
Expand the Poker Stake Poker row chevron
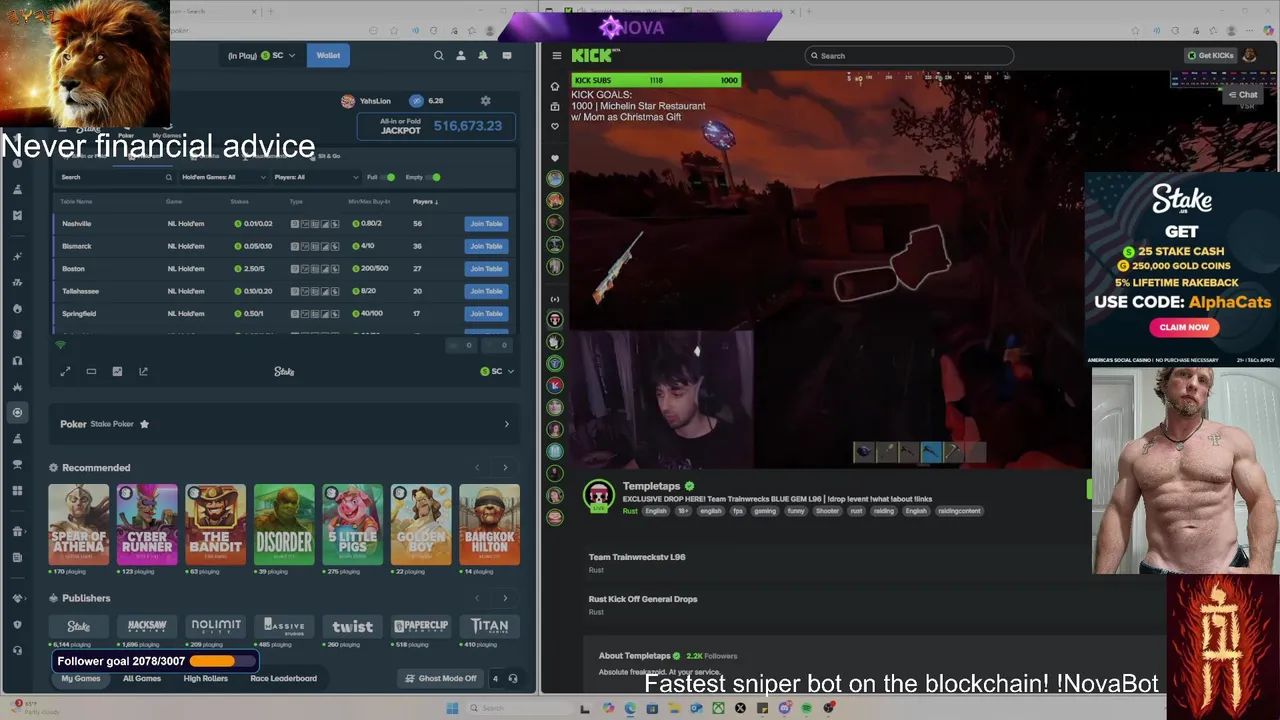pyautogui.click(x=506, y=424)
